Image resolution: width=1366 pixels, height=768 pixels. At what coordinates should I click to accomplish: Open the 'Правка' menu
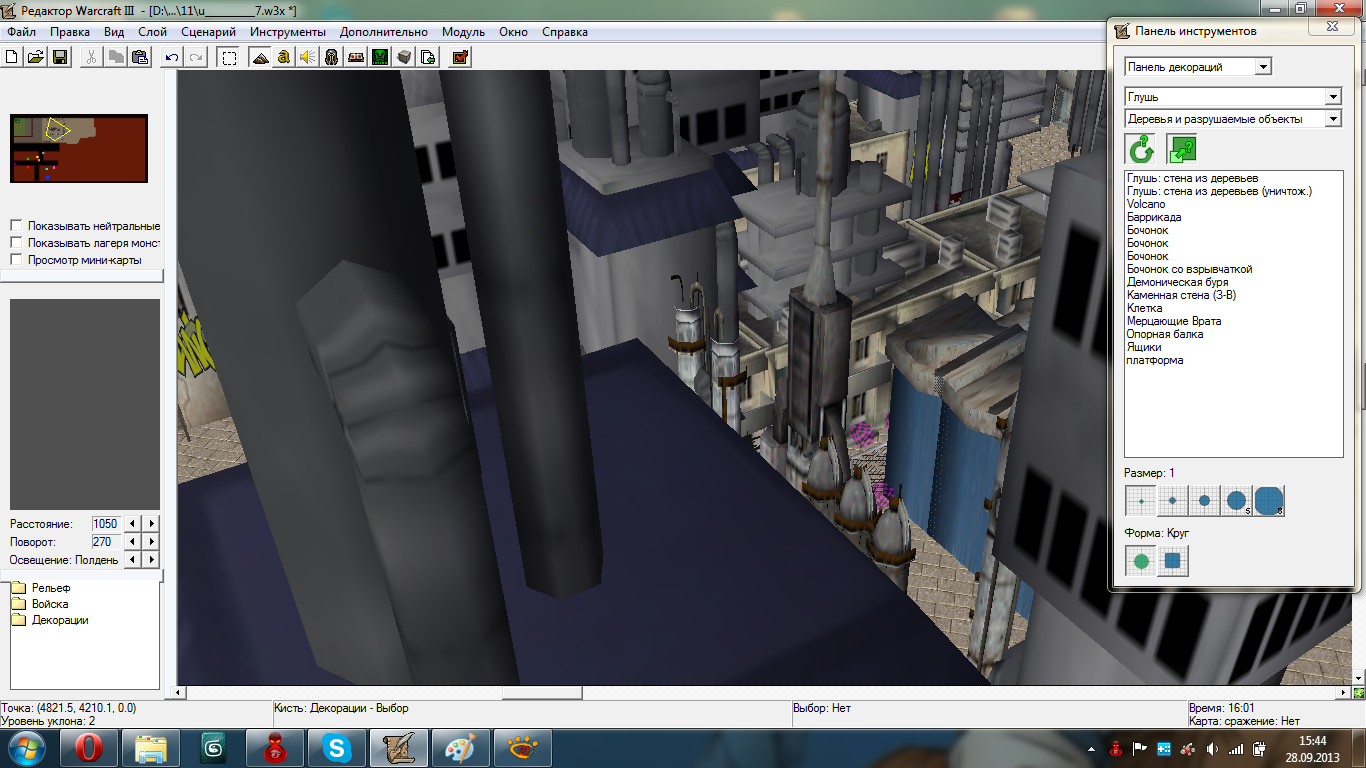pos(70,32)
